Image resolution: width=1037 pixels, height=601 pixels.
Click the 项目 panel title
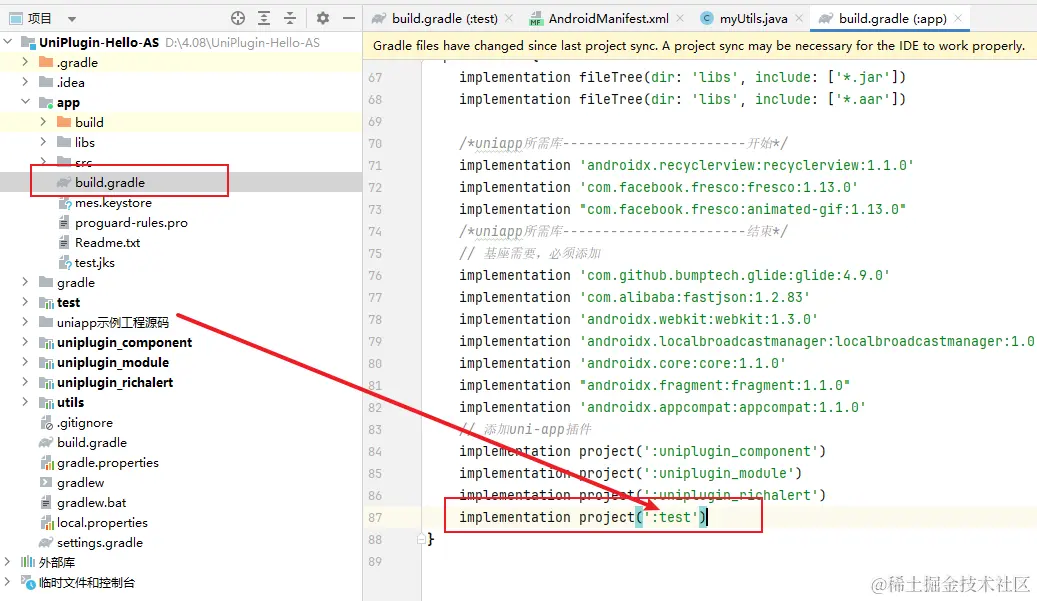[x=40, y=19]
